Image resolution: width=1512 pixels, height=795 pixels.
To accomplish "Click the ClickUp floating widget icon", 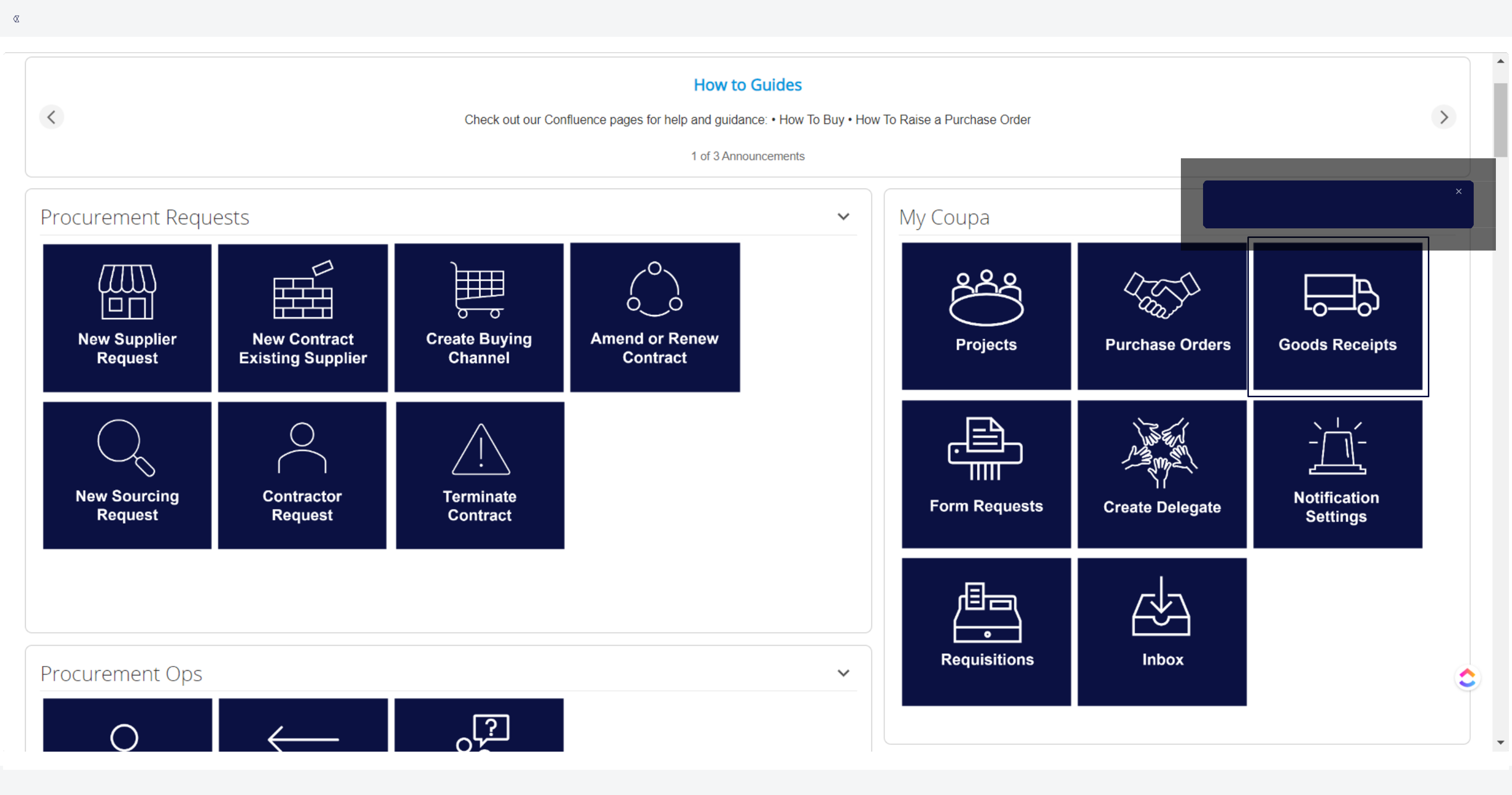I will pos(1467,678).
